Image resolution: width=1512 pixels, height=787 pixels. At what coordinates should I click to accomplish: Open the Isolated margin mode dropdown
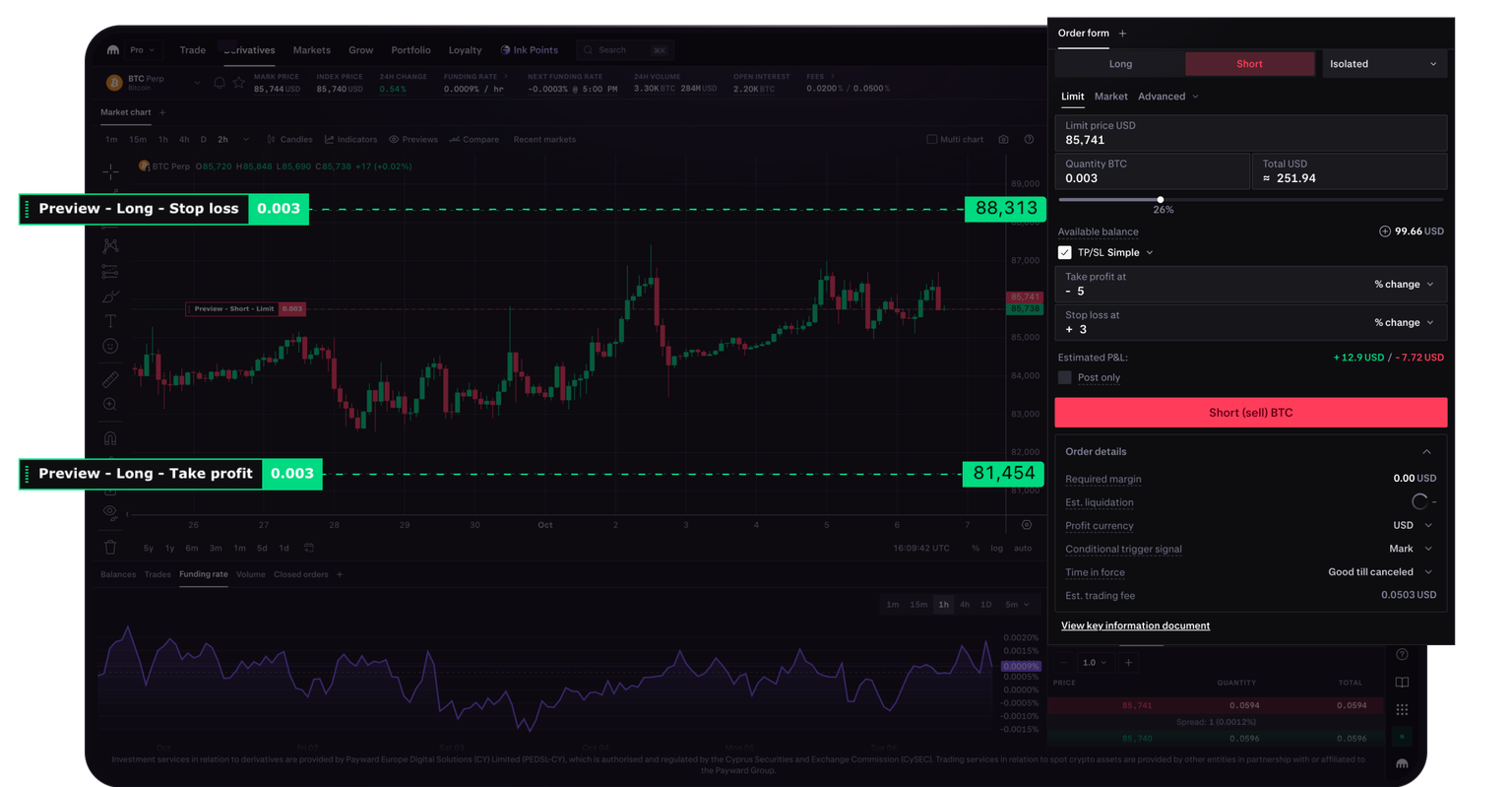(x=1383, y=64)
